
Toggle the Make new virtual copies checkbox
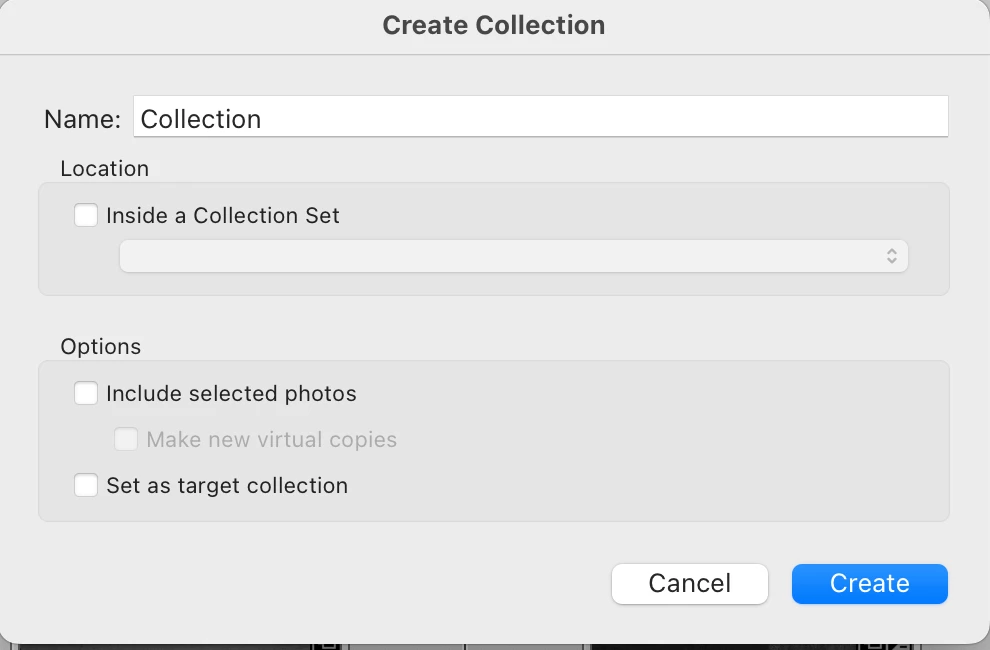click(126, 439)
